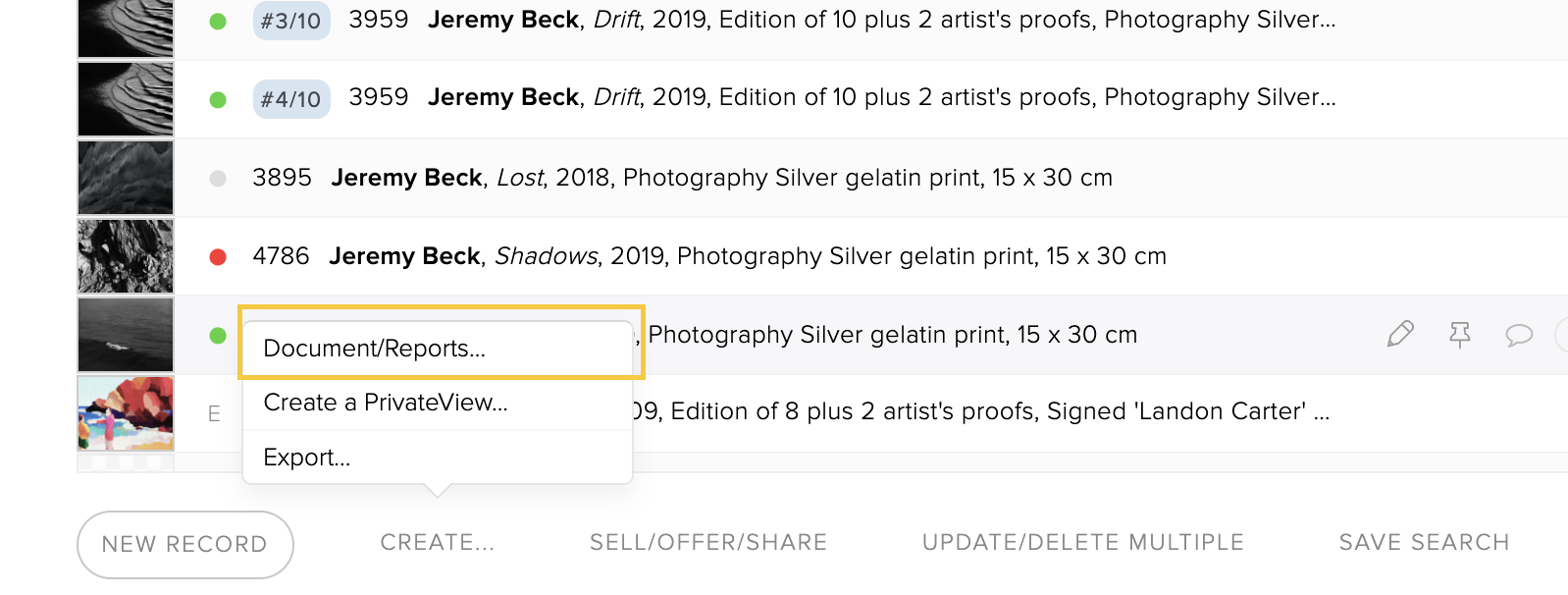
Task: Open the comment speech bubble icon
Action: point(1519,335)
